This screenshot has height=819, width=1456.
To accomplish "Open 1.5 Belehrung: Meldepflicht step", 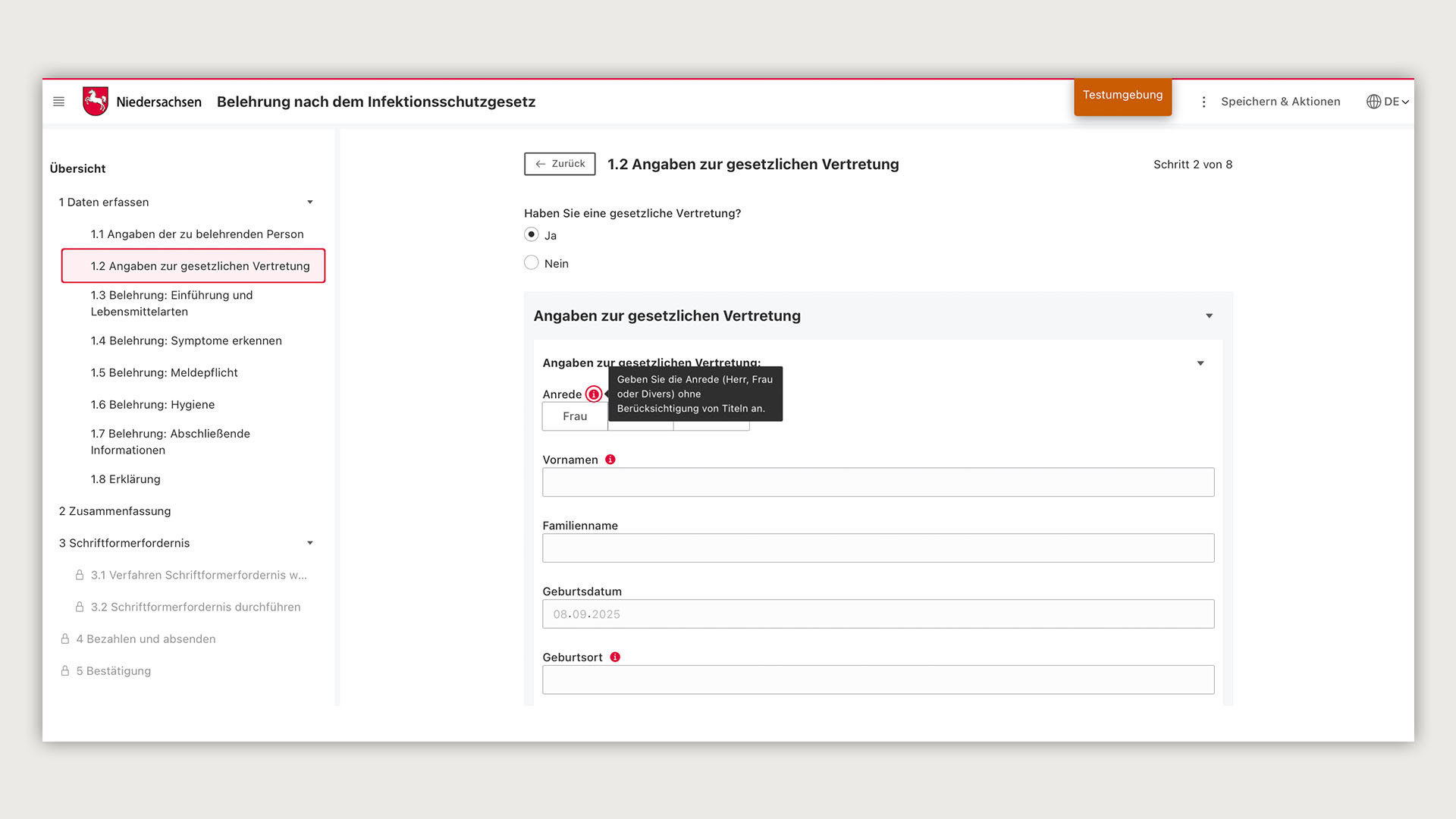I will pyautogui.click(x=164, y=373).
